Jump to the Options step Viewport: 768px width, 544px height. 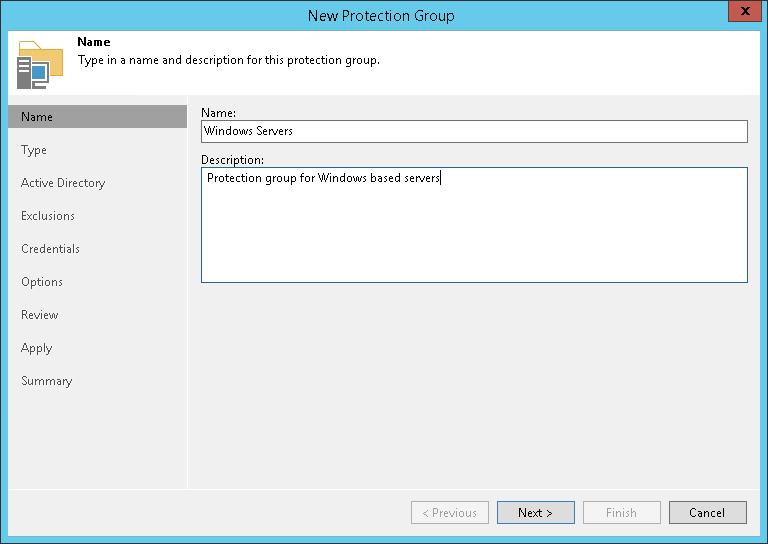[x=42, y=282]
